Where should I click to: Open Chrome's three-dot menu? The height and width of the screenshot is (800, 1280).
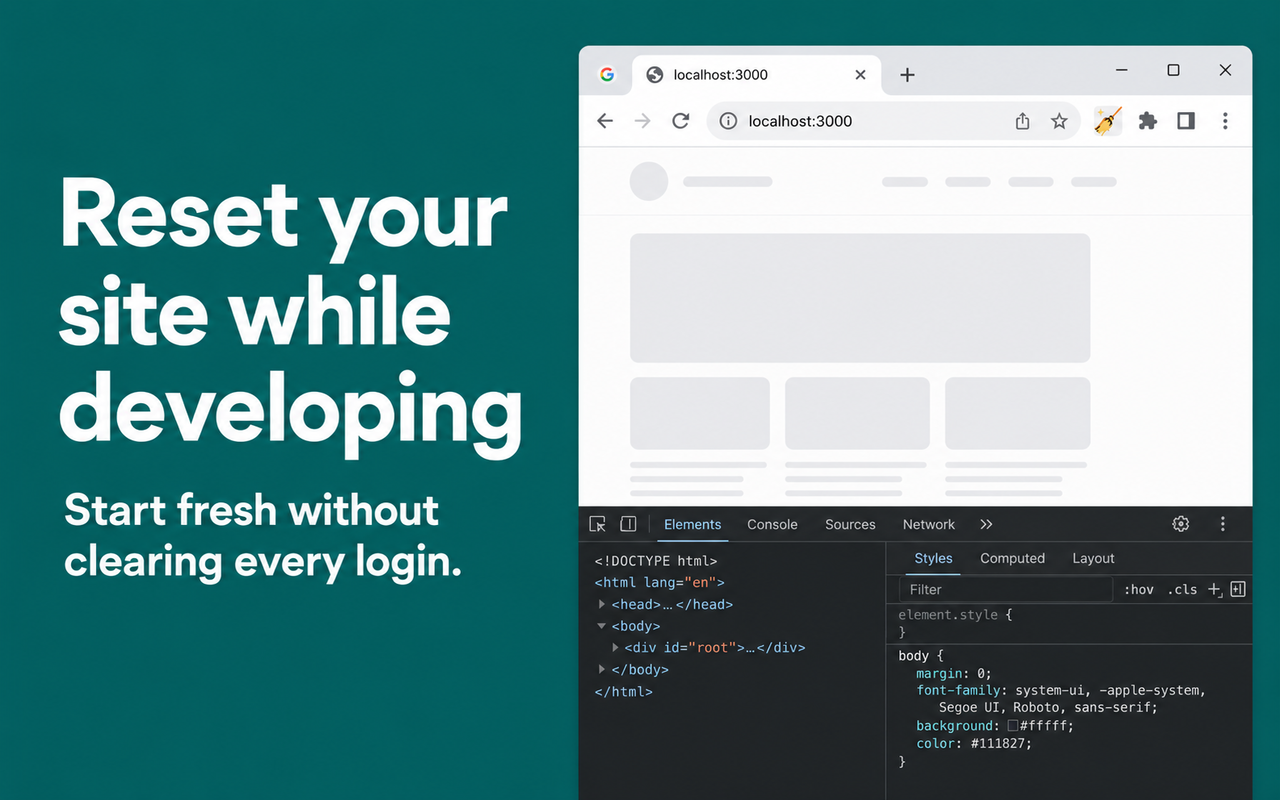1225,121
